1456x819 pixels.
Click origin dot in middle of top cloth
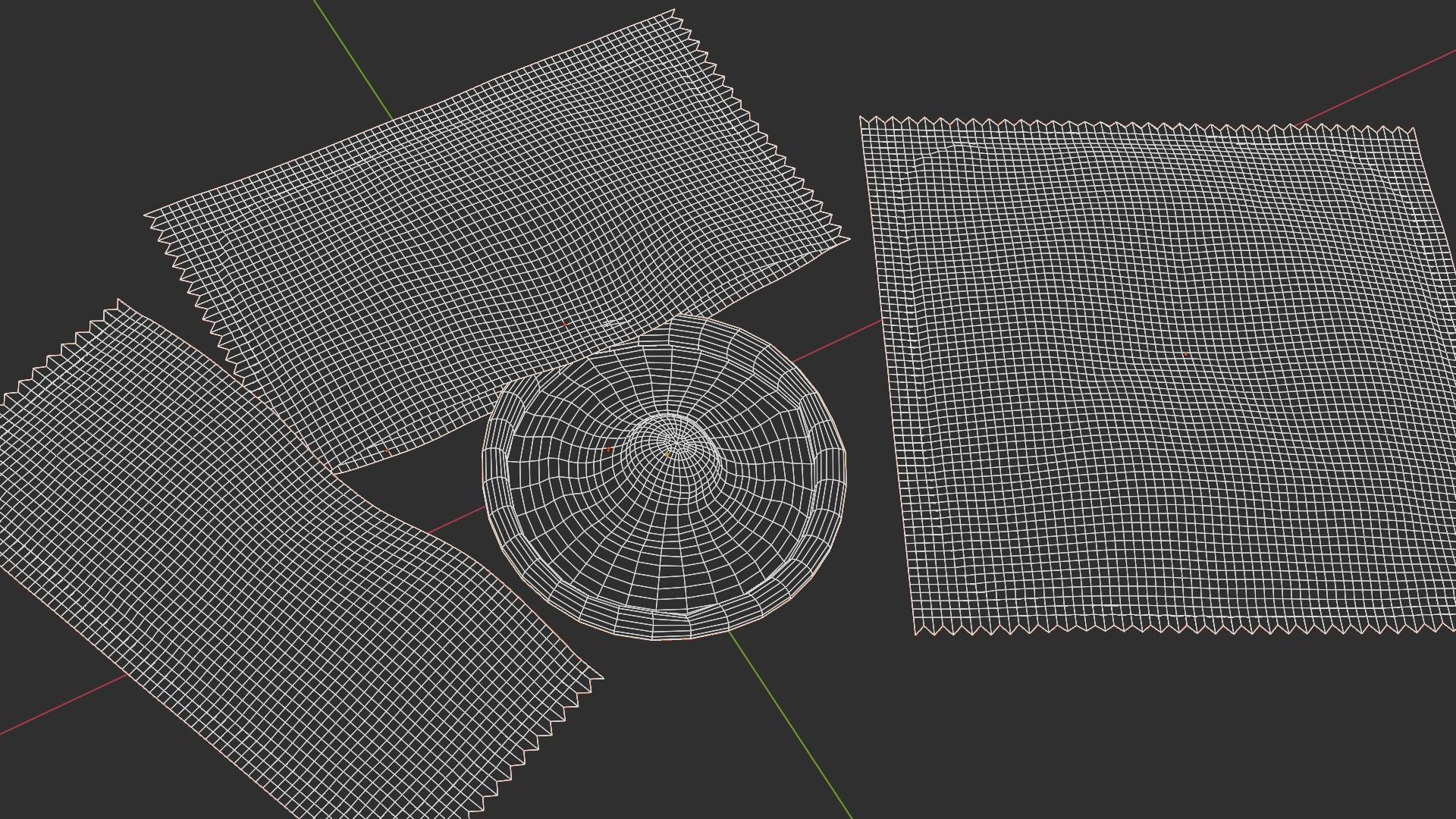(x=564, y=324)
